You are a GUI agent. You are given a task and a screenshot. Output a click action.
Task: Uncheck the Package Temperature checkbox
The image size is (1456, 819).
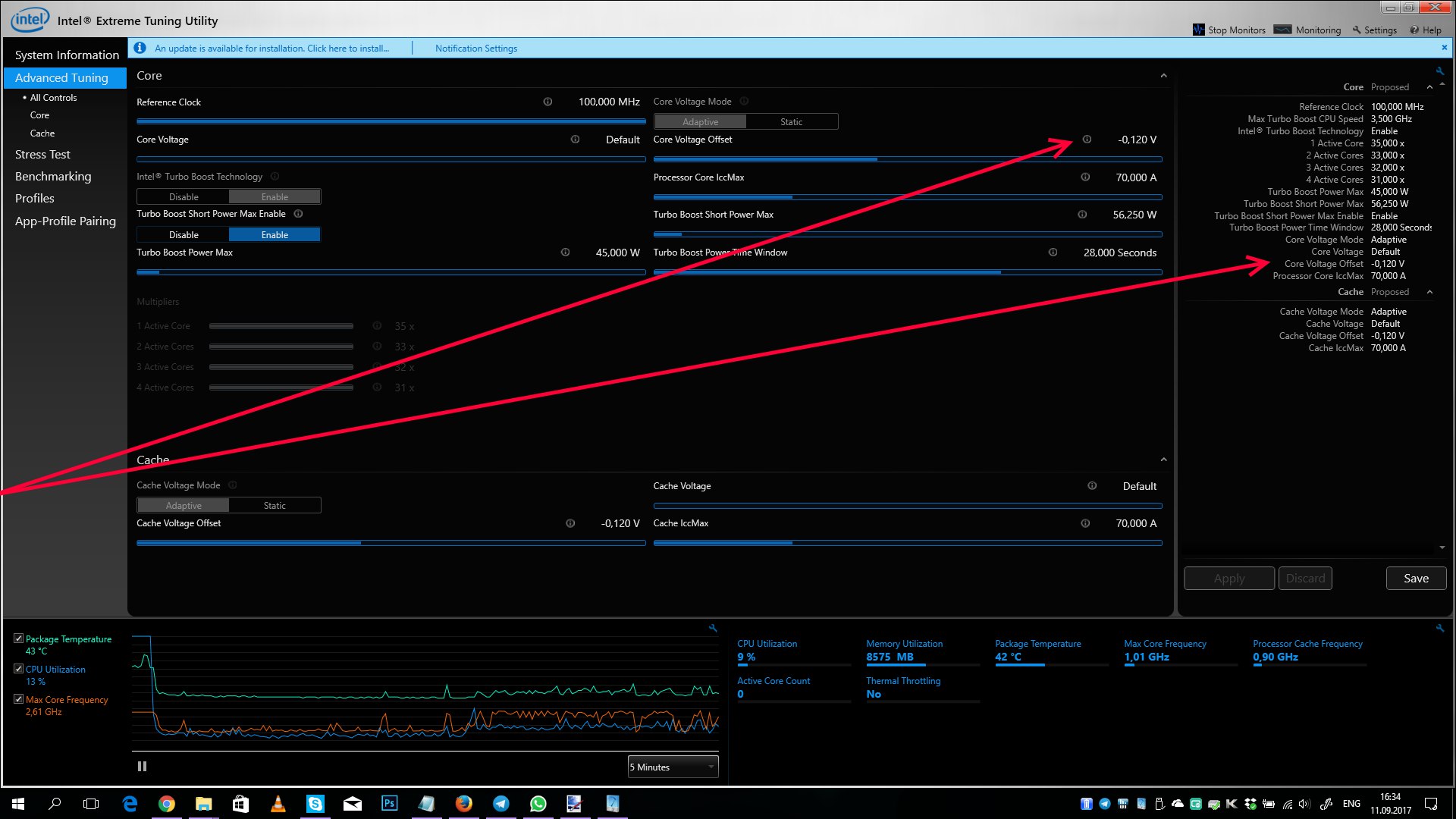click(18, 639)
